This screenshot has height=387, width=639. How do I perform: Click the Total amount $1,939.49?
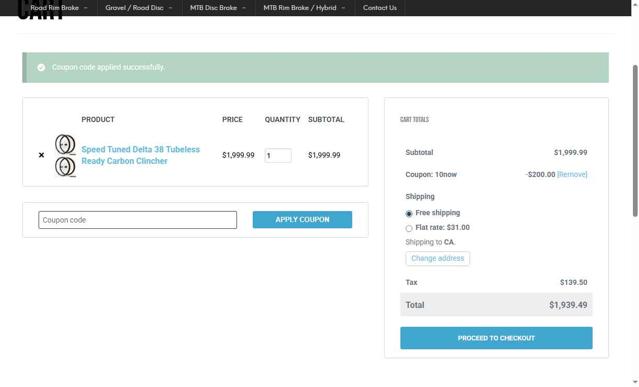[568, 305]
